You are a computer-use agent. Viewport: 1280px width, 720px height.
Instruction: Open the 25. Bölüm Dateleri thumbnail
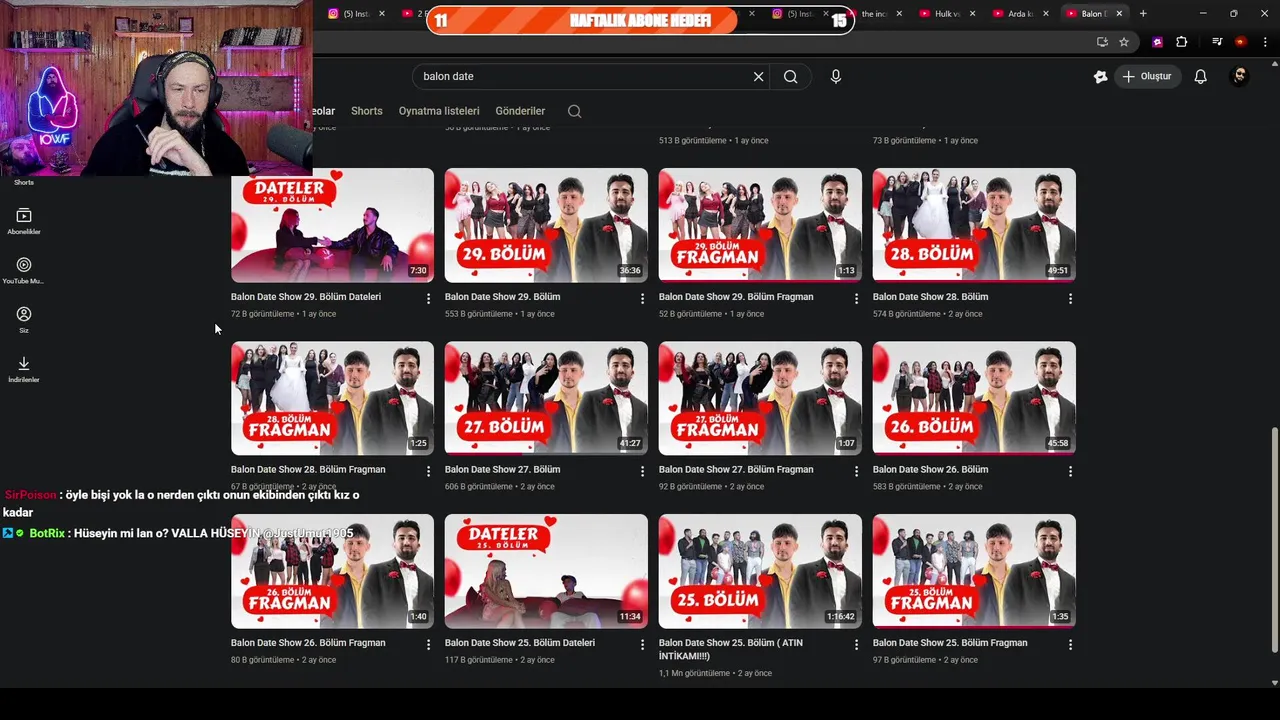click(x=546, y=571)
